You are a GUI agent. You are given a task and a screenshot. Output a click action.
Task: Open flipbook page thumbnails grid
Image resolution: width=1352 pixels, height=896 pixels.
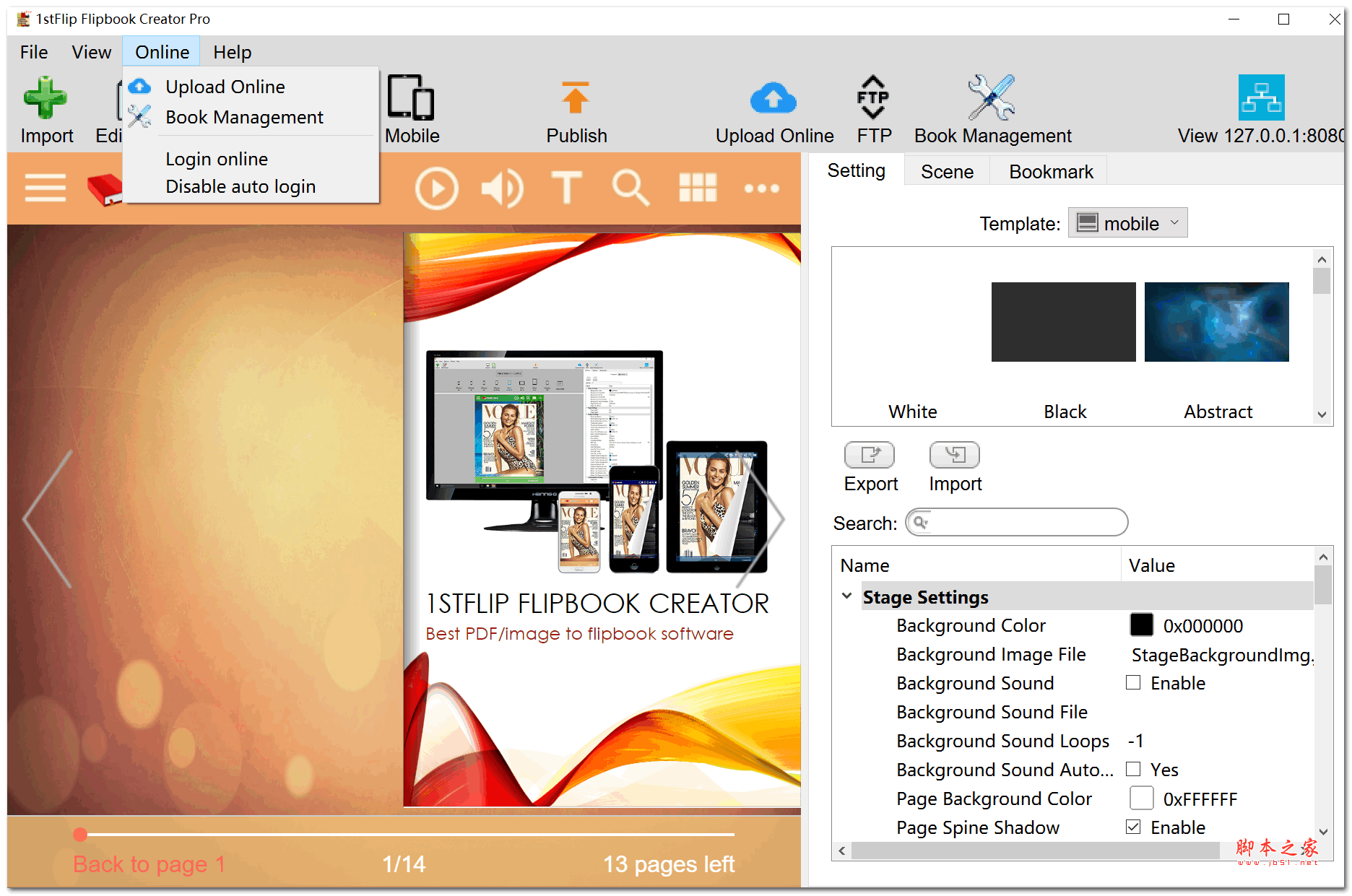click(x=698, y=188)
